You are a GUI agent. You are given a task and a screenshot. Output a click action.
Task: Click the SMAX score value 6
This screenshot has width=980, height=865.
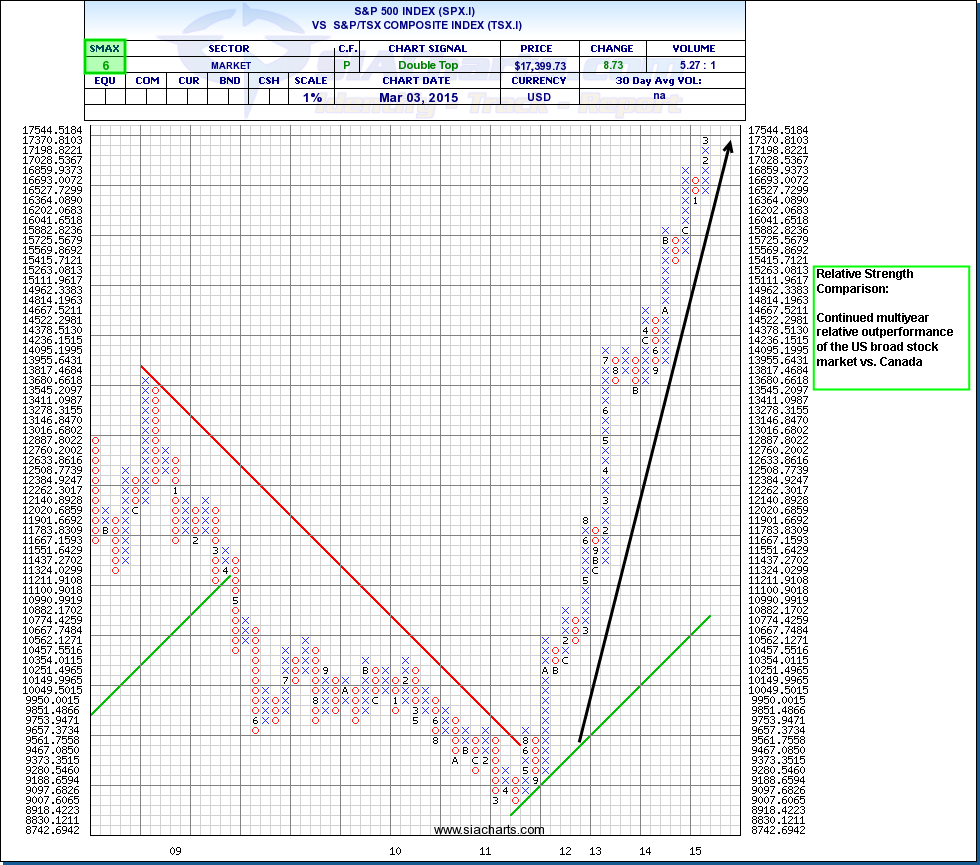point(100,65)
